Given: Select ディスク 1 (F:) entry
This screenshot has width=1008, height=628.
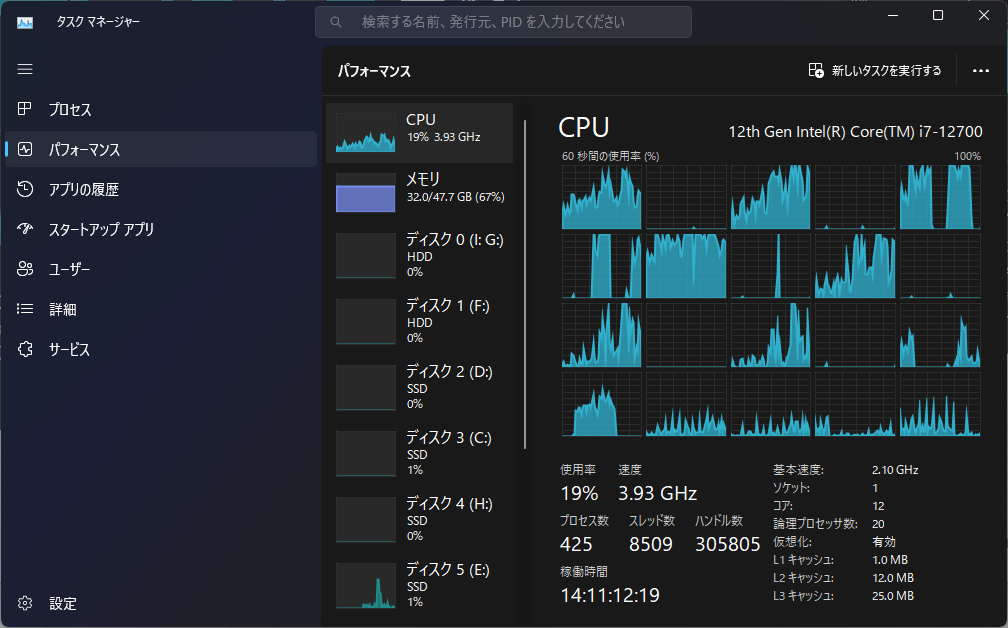Looking at the screenshot, I should 420,321.
